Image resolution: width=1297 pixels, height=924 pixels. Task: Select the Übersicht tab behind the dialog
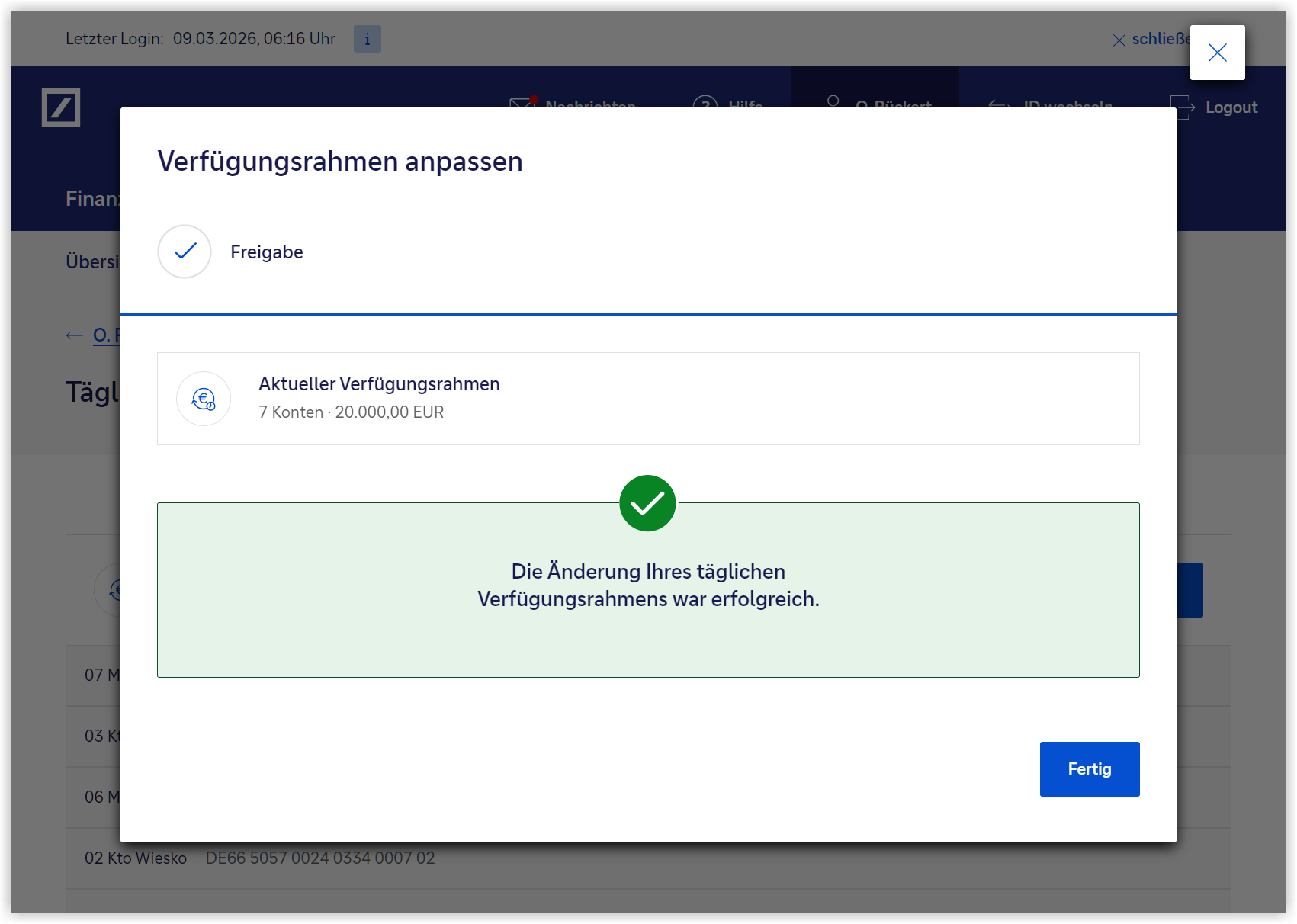pos(92,261)
